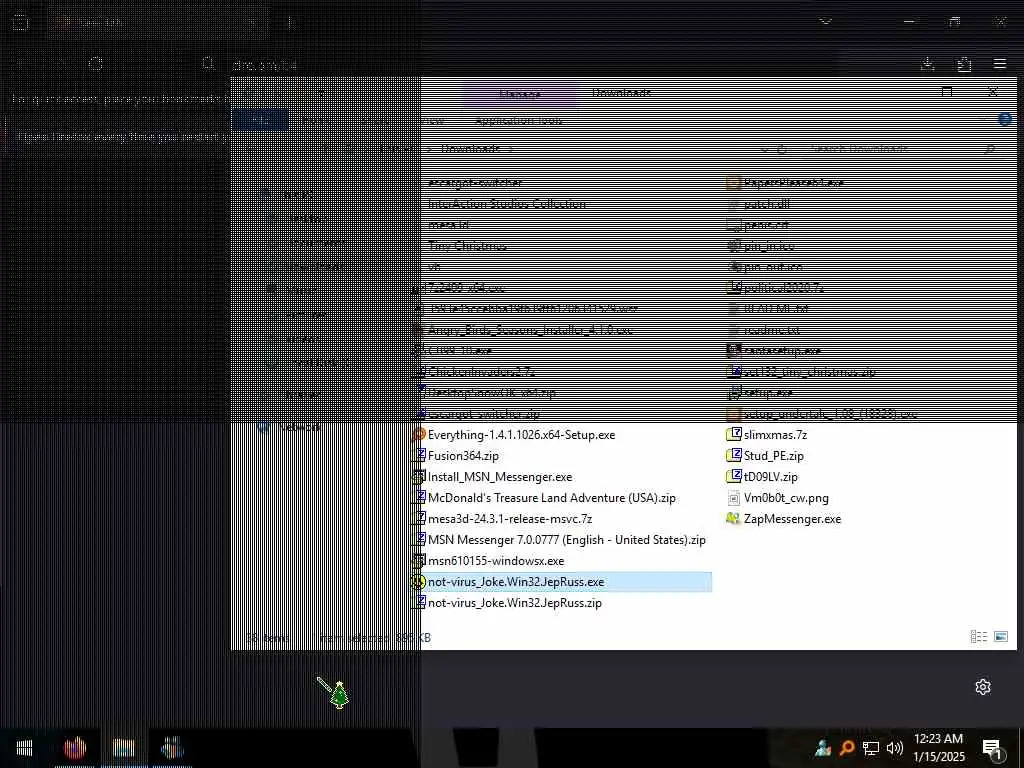Image resolution: width=1024 pixels, height=768 pixels.
Task: Switch Explorer to large icons view
Action: [1000, 637]
